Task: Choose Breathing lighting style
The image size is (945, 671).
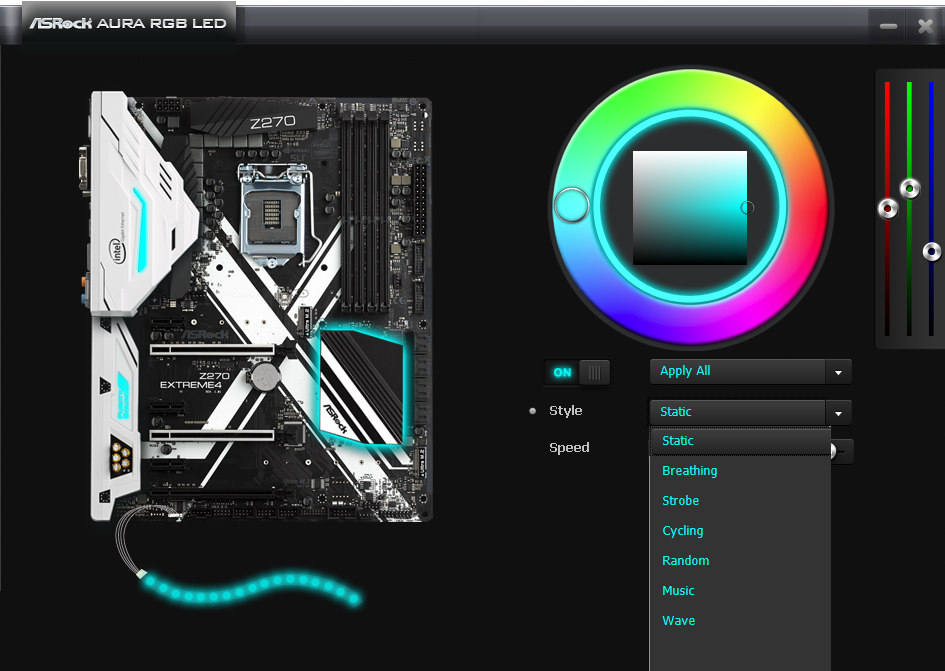Action: (740, 471)
